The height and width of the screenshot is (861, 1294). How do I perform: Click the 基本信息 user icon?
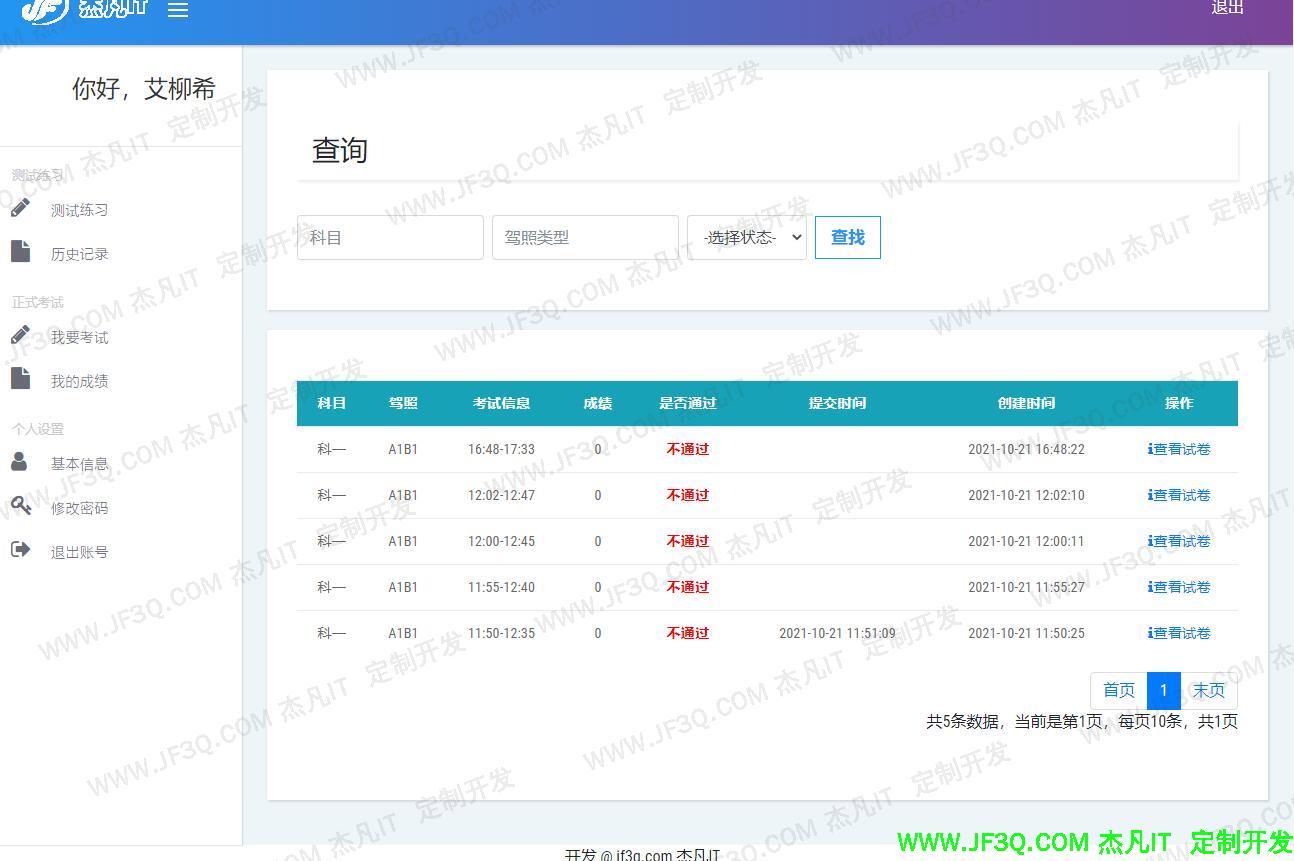(x=22, y=463)
